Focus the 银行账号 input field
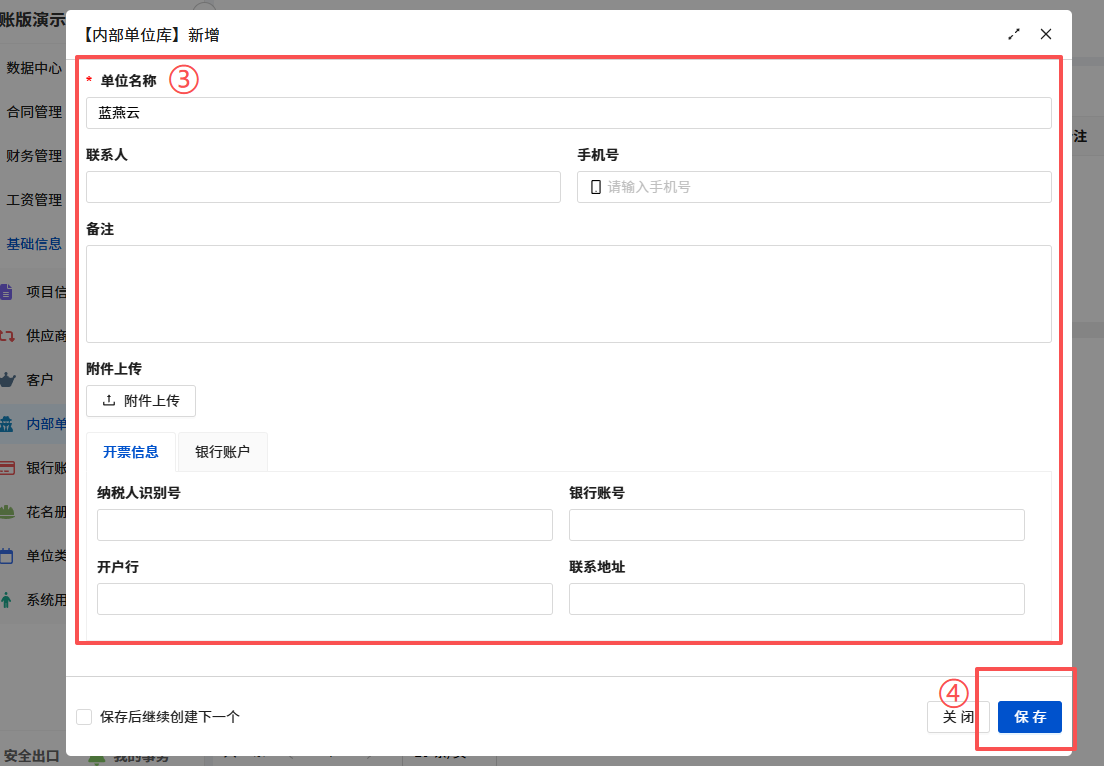 tap(796, 525)
